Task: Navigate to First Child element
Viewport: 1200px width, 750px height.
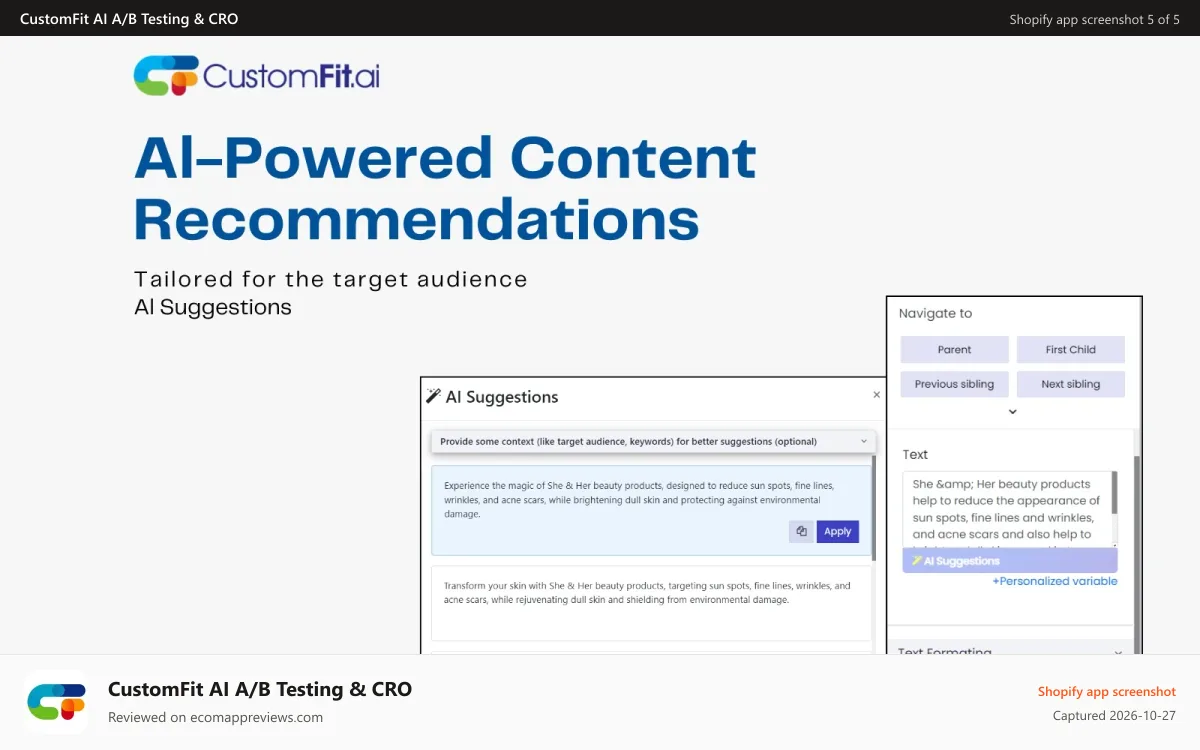Action: point(1071,350)
